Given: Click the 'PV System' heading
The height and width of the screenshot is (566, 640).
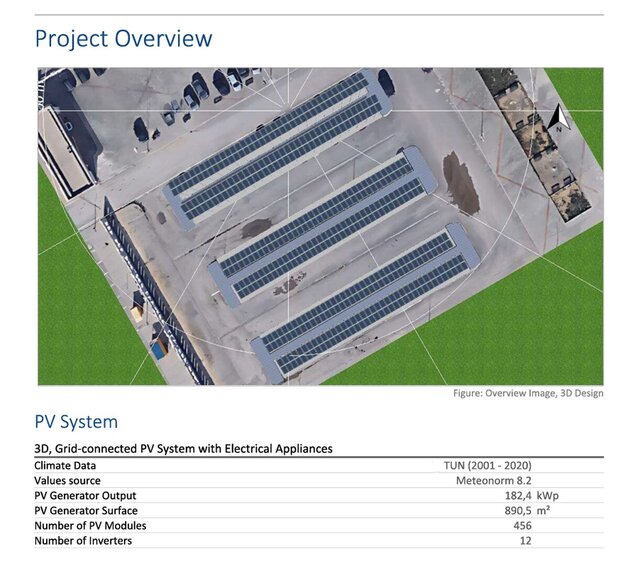Looking at the screenshot, I should [x=76, y=422].
